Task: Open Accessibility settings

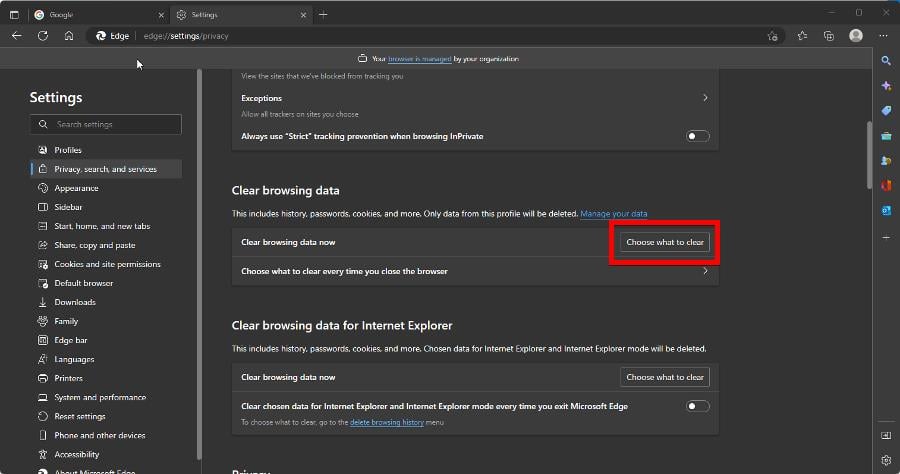Action: pos(106,454)
